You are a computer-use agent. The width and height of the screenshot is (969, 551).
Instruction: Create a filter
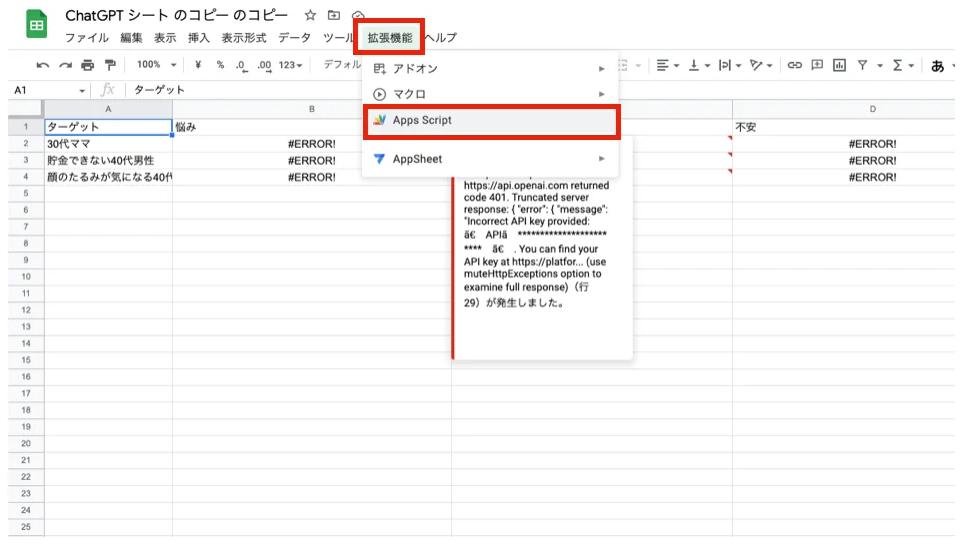pos(862,65)
